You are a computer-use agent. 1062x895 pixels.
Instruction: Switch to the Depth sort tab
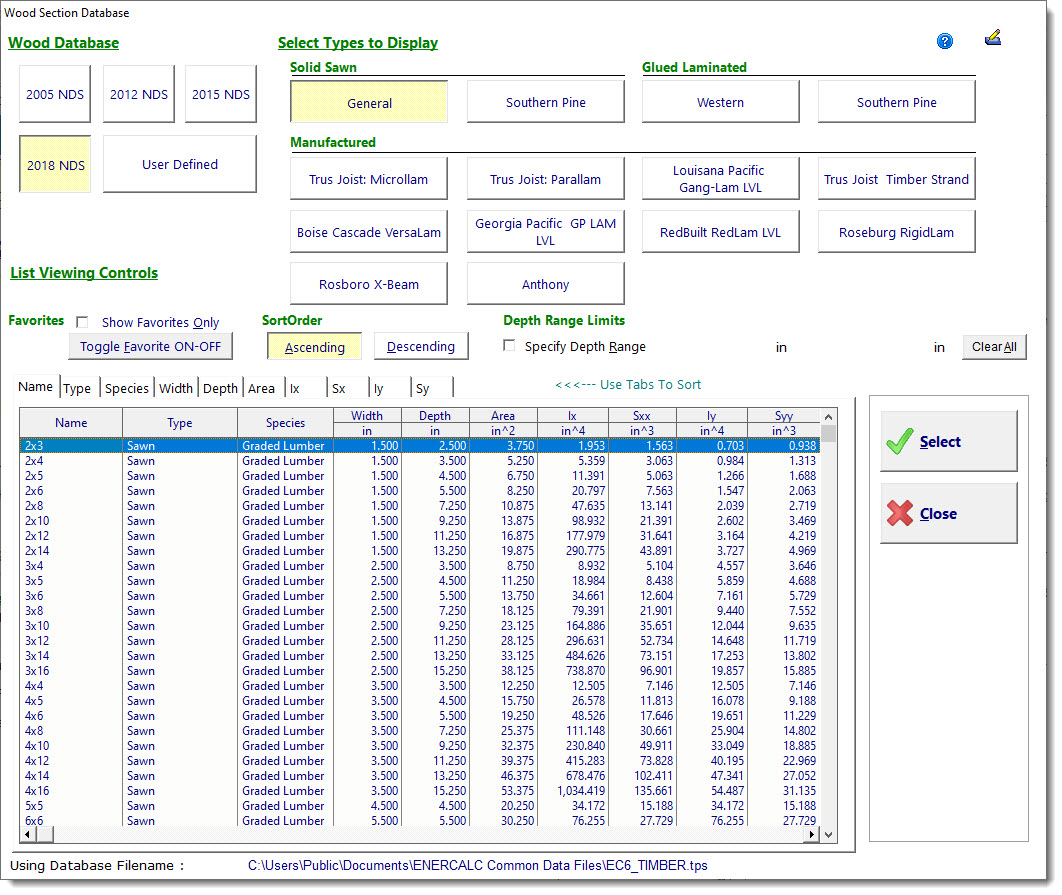coord(220,388)
